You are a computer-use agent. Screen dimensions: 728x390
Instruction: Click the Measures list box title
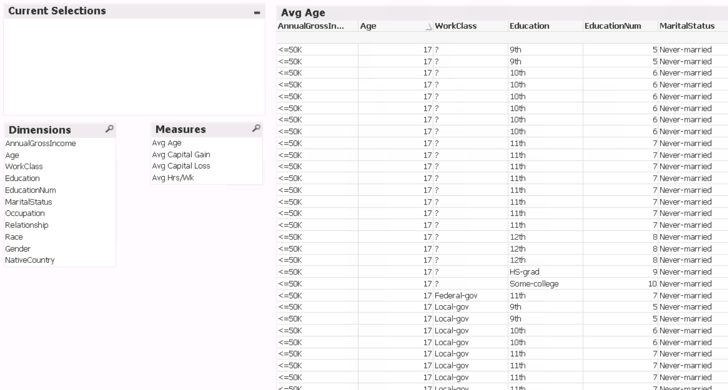[x=181, y=130]
